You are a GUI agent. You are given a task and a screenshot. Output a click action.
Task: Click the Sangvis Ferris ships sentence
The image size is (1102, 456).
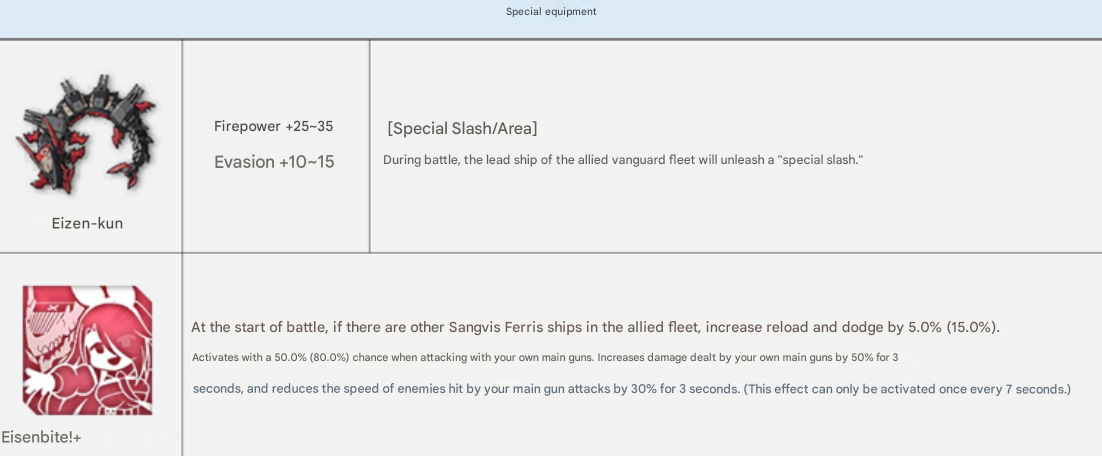595,327
